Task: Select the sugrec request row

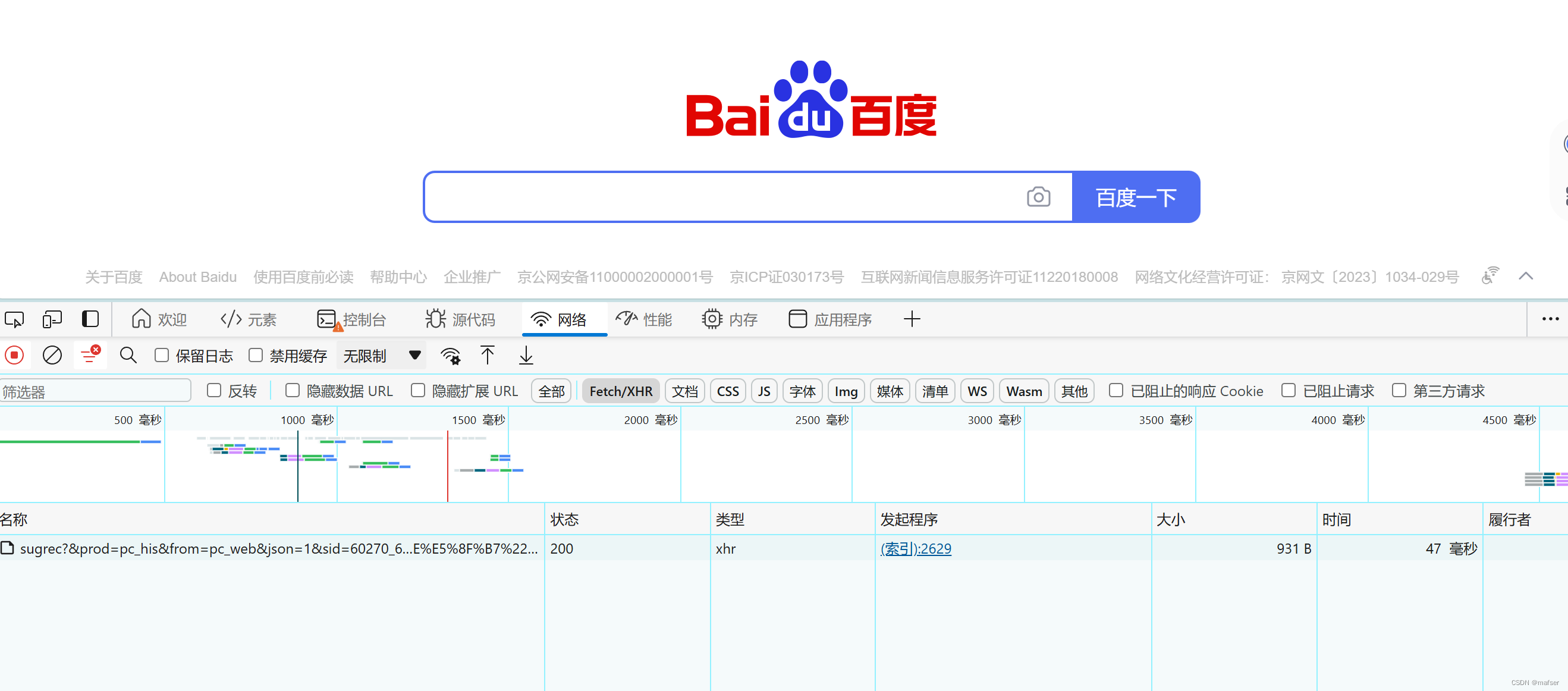Action: click(x=784, y=548)
